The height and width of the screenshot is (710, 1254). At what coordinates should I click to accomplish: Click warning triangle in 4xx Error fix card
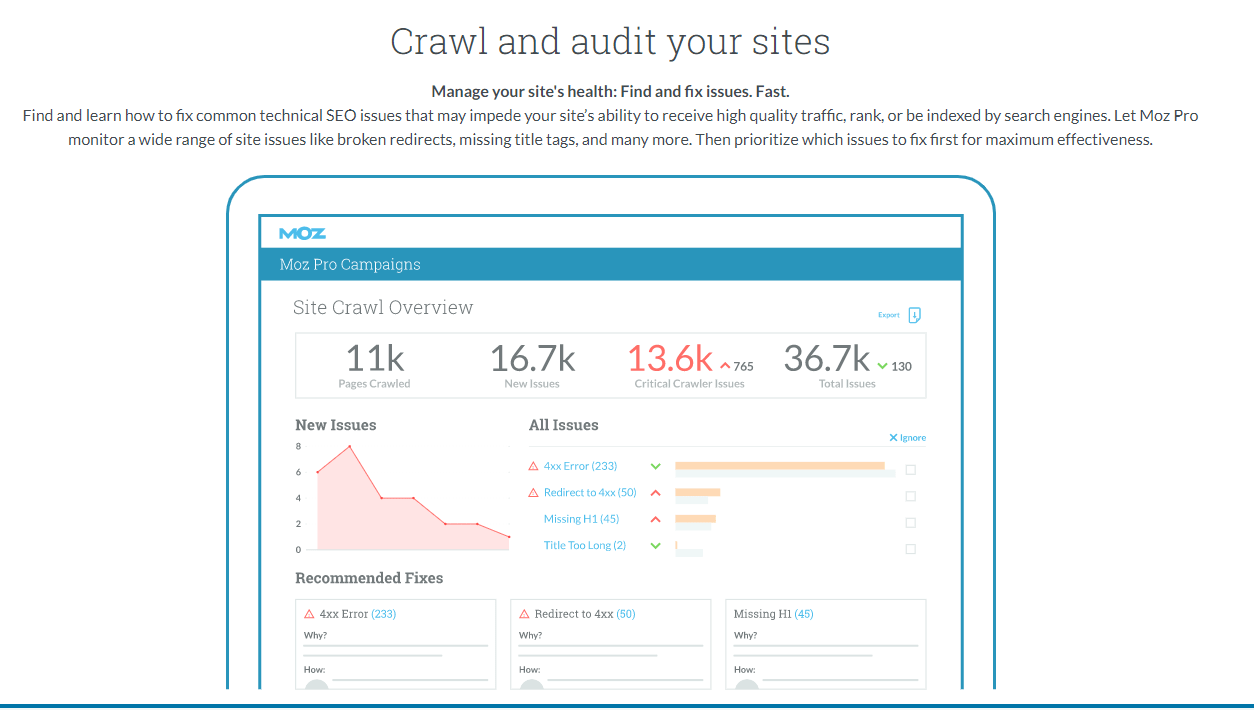[x=309, y=614]
